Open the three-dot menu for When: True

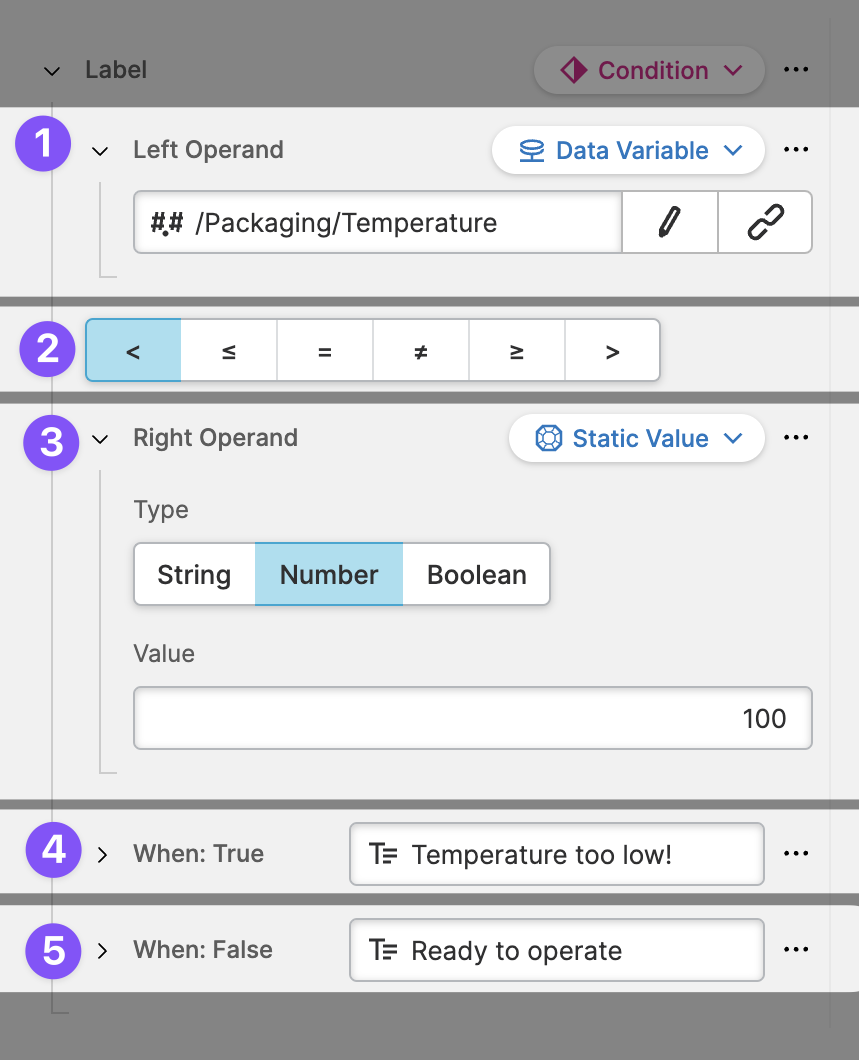coord(796,854)
